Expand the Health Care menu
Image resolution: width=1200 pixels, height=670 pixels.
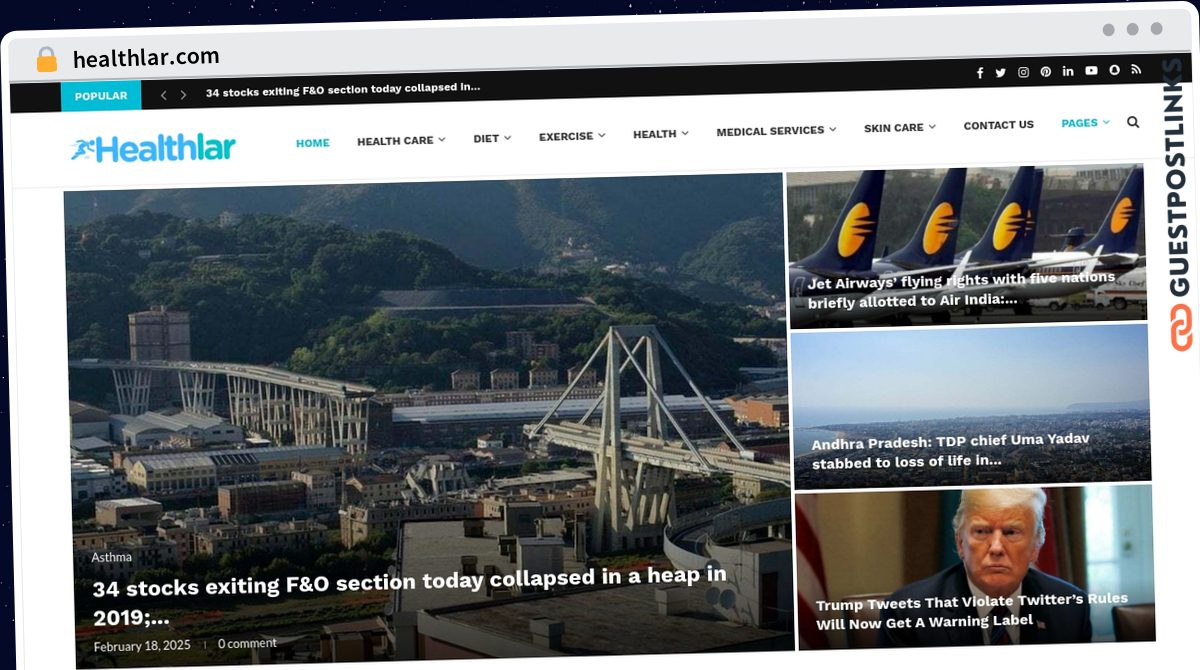click(401, 141)
